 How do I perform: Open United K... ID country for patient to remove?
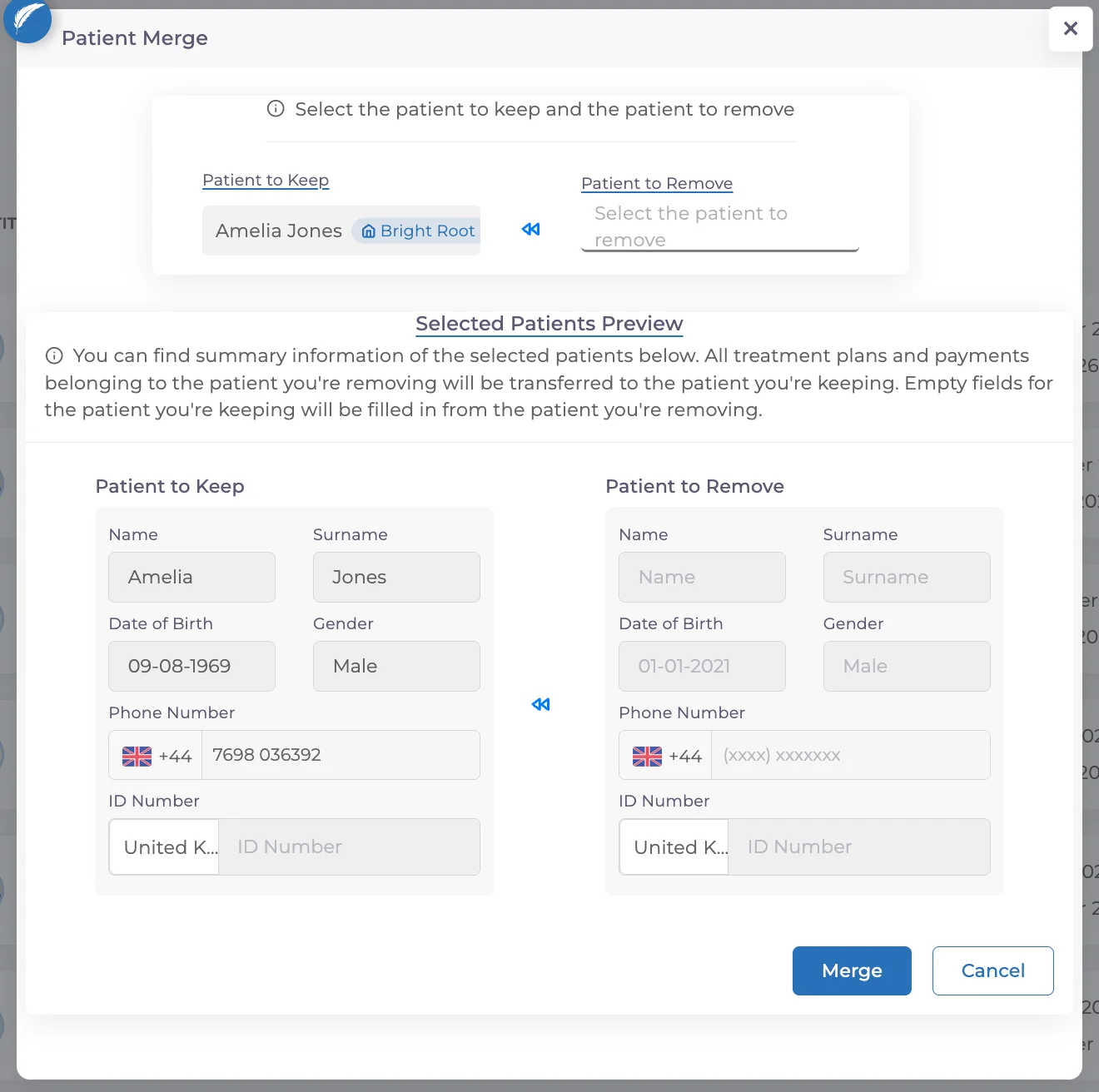[x=674, y=846]
